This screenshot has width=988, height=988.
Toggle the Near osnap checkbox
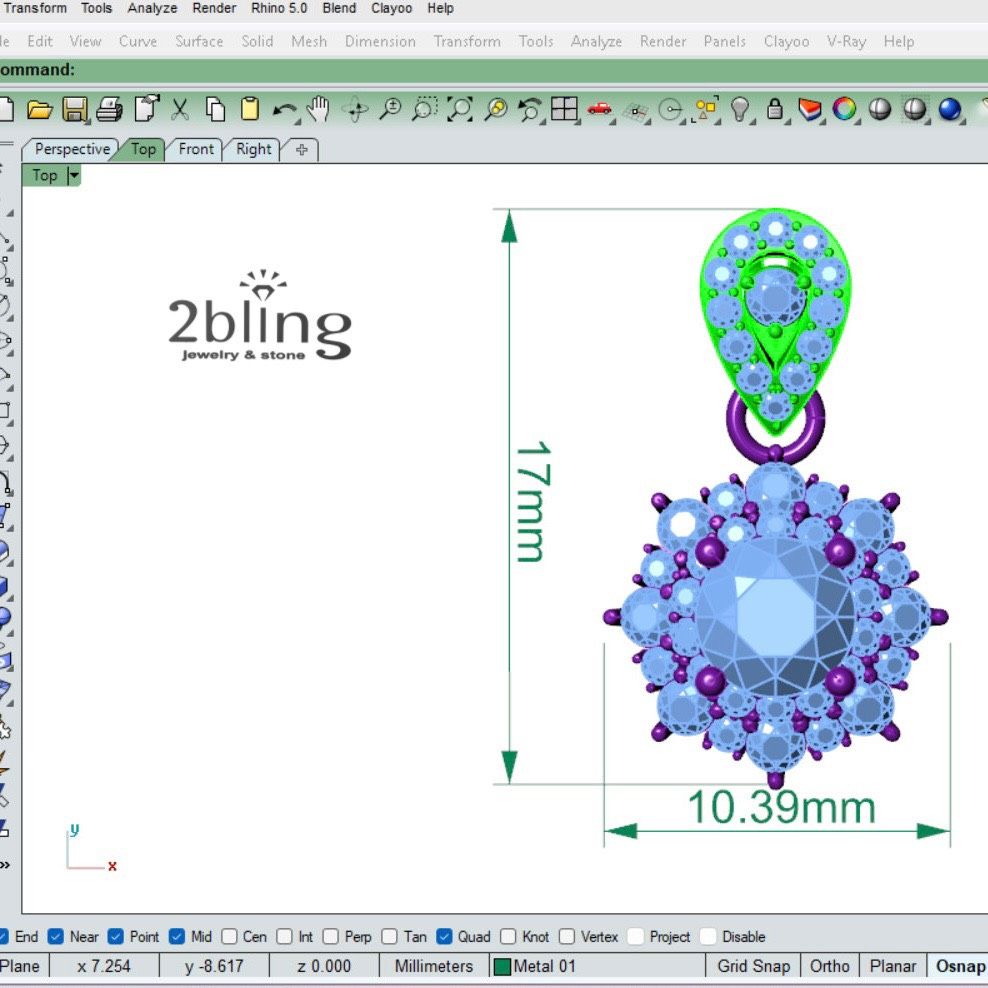[56, 937]
